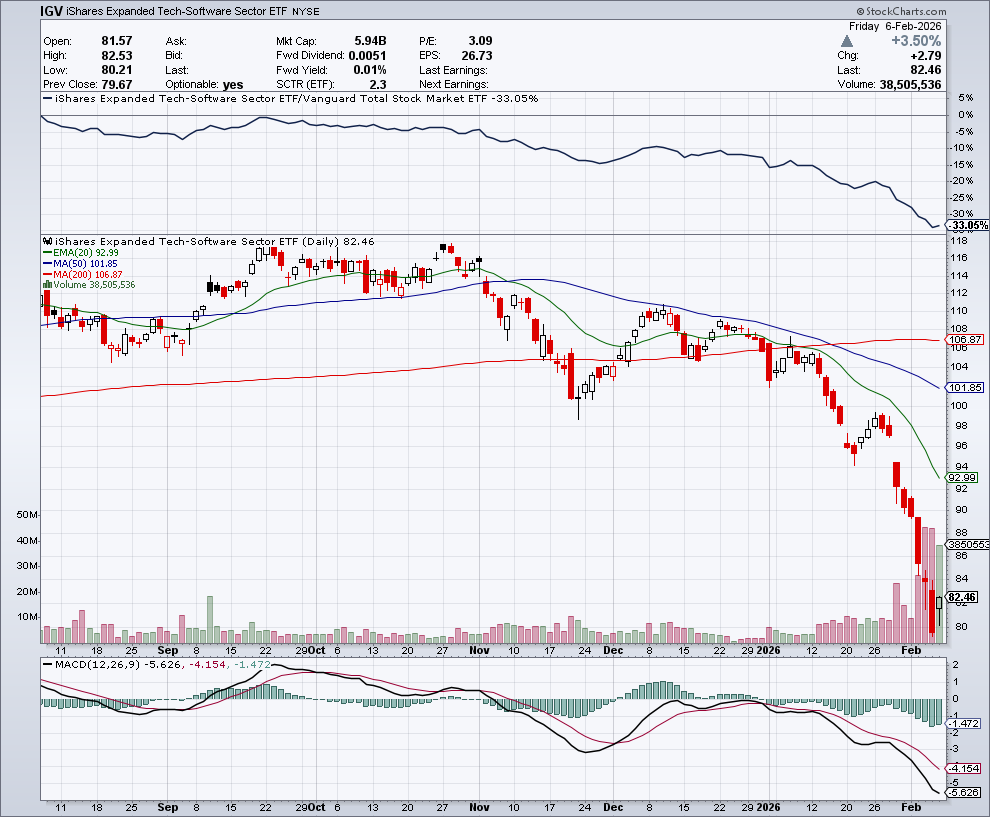Click the 92.99 EMA(20) price axis tag
This screenshot has height=817, width=990.
pyautogui.click(x=962, y=478)
